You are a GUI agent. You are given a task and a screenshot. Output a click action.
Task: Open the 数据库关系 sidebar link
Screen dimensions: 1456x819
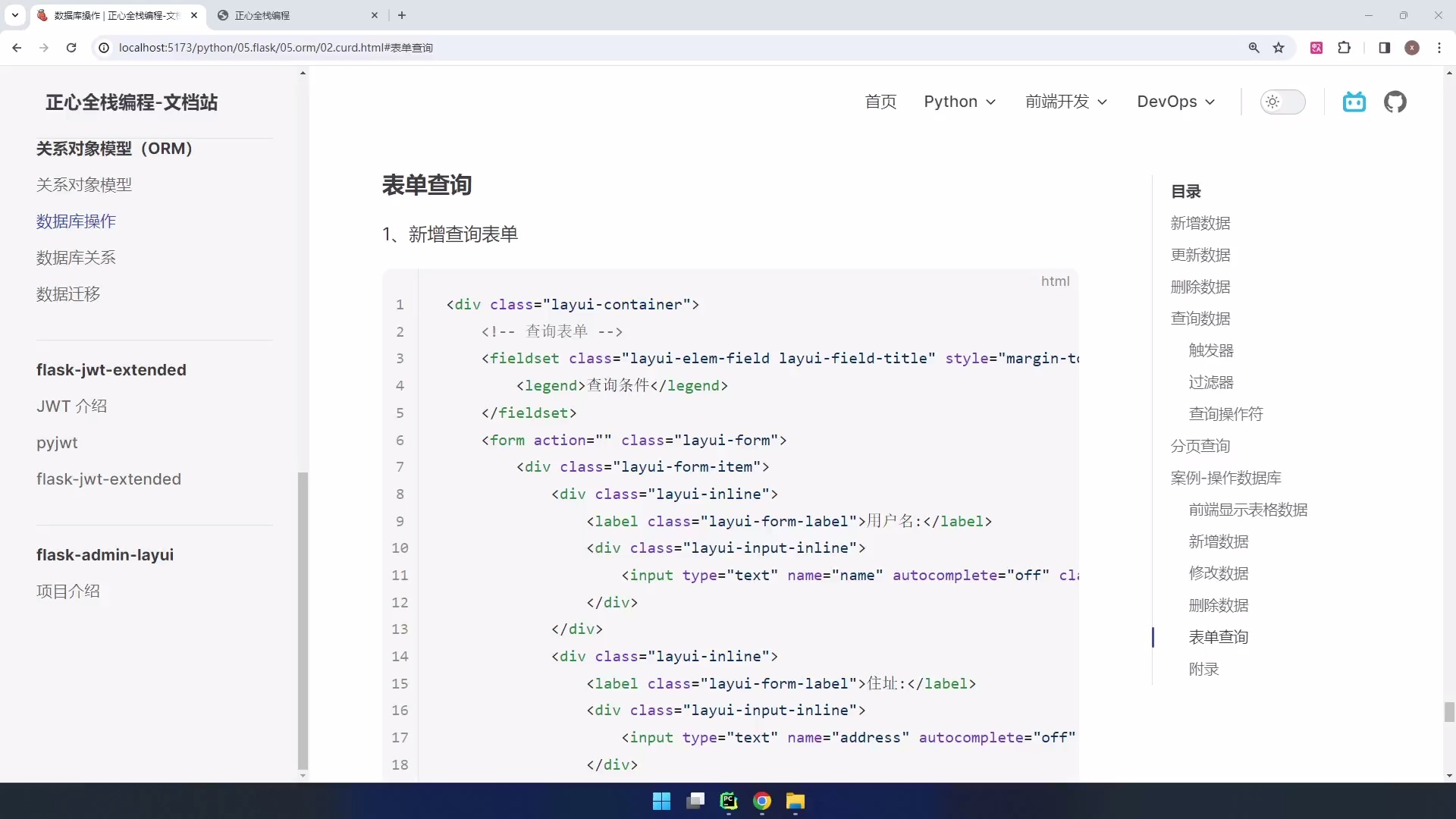coord(75,258)
